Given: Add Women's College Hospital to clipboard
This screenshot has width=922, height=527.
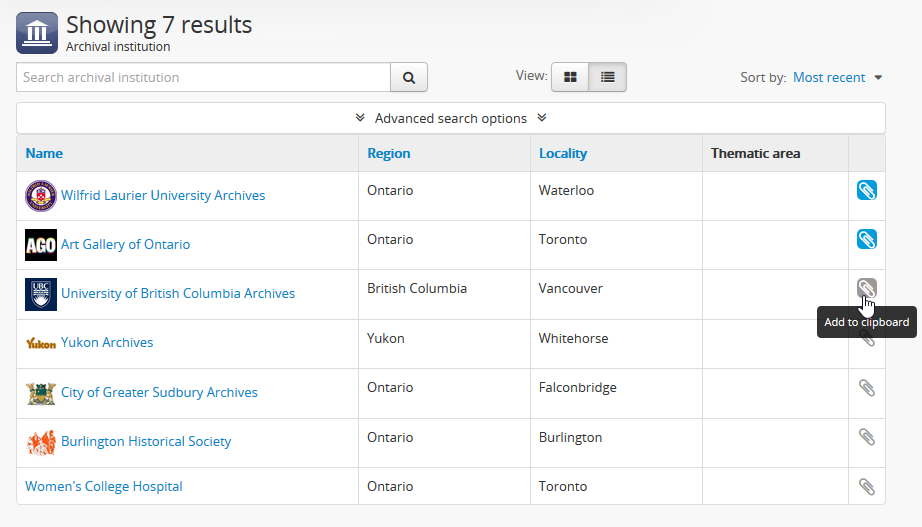Looking at the screenshot, I should pos(866,486).
